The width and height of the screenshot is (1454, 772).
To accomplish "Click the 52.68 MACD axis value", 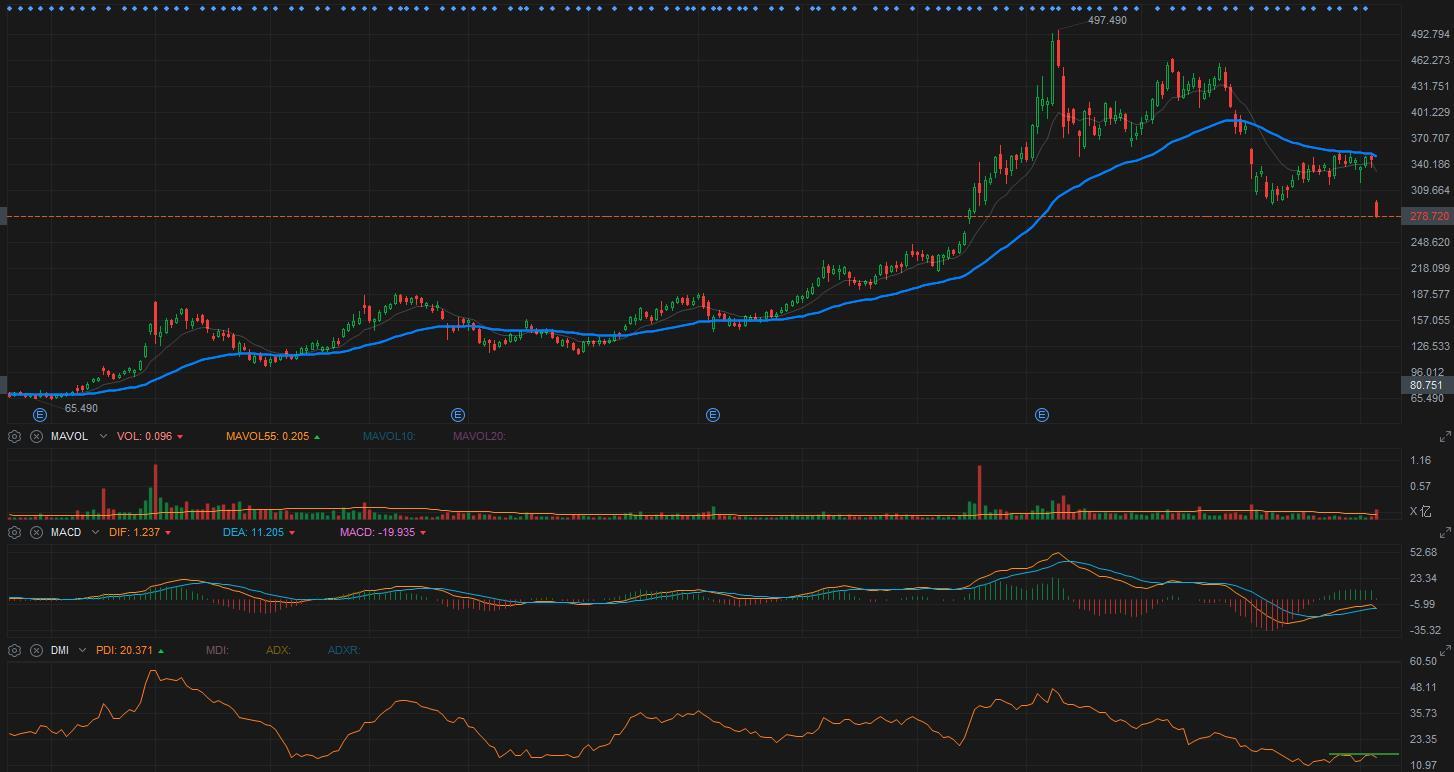I will pyautogui.click(x=1423, y=552).
